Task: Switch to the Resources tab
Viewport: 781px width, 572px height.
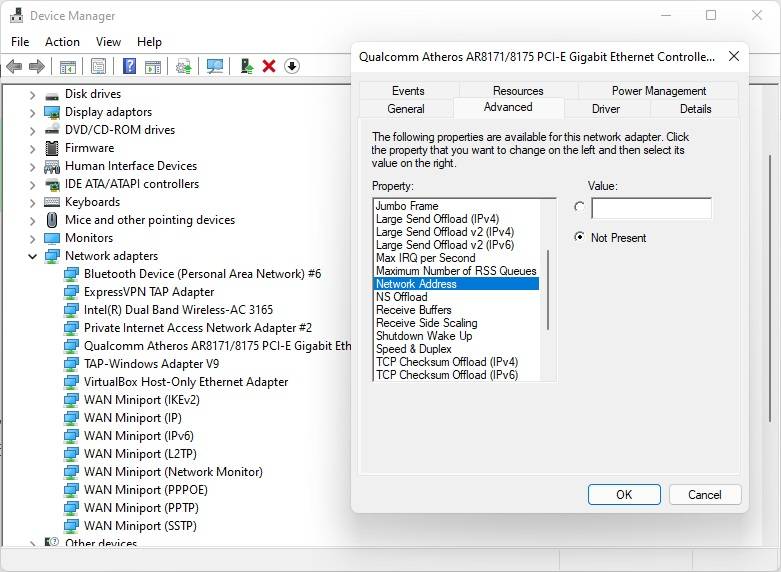Action: pos(518,91)
